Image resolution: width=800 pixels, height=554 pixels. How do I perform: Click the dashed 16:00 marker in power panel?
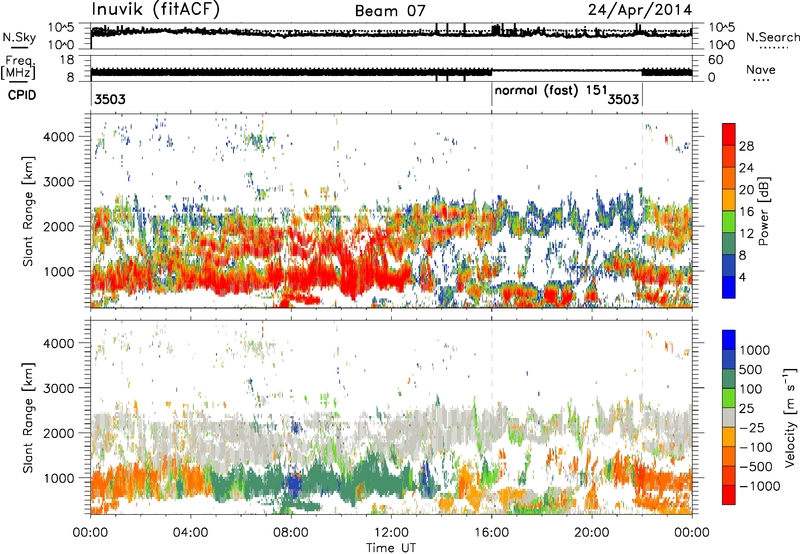coord(492,210)
